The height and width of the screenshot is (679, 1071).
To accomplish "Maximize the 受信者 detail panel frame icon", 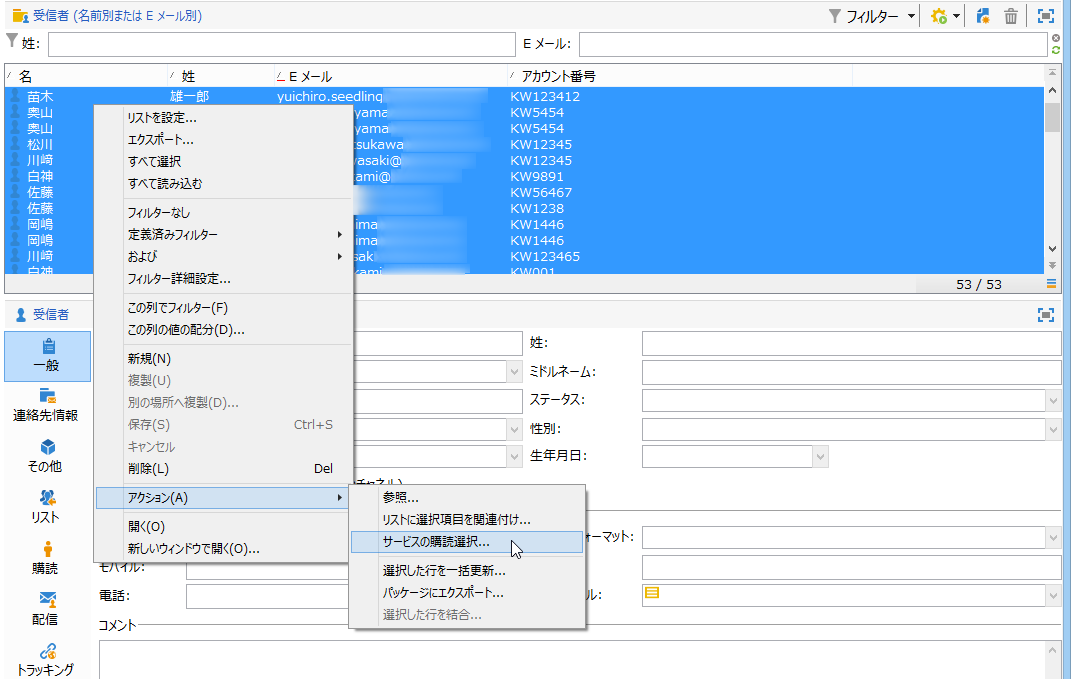I will pyautogui.click(x=1046, y=314).
